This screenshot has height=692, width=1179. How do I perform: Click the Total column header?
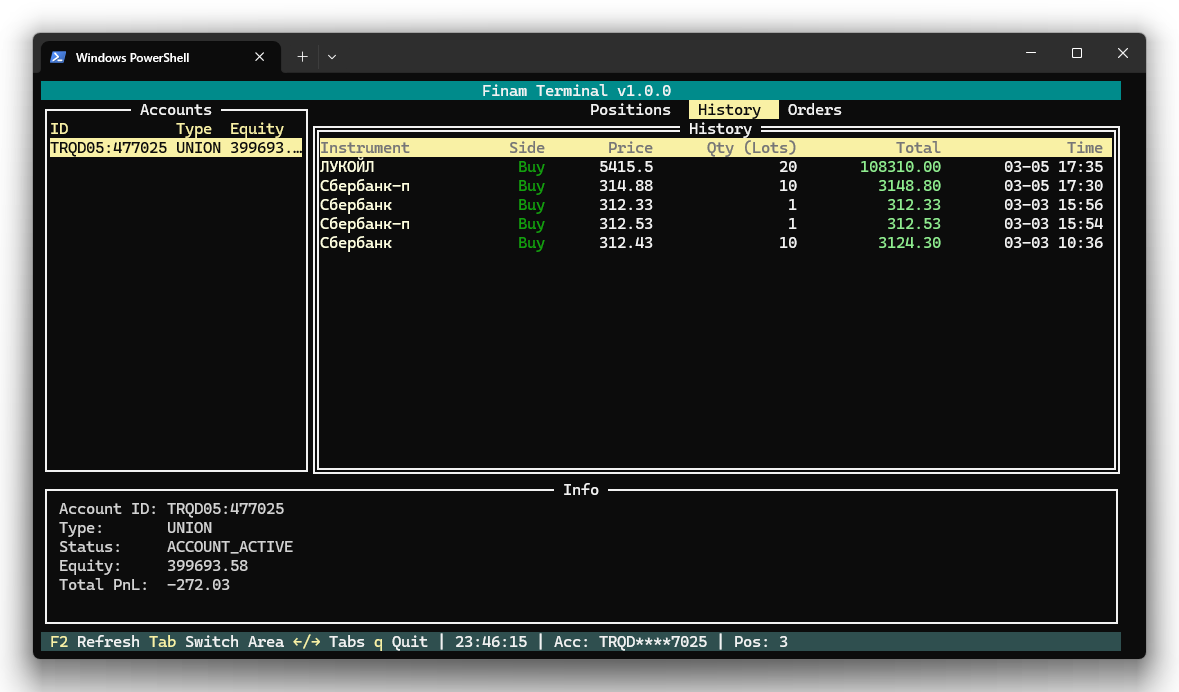tap(917, 148)
